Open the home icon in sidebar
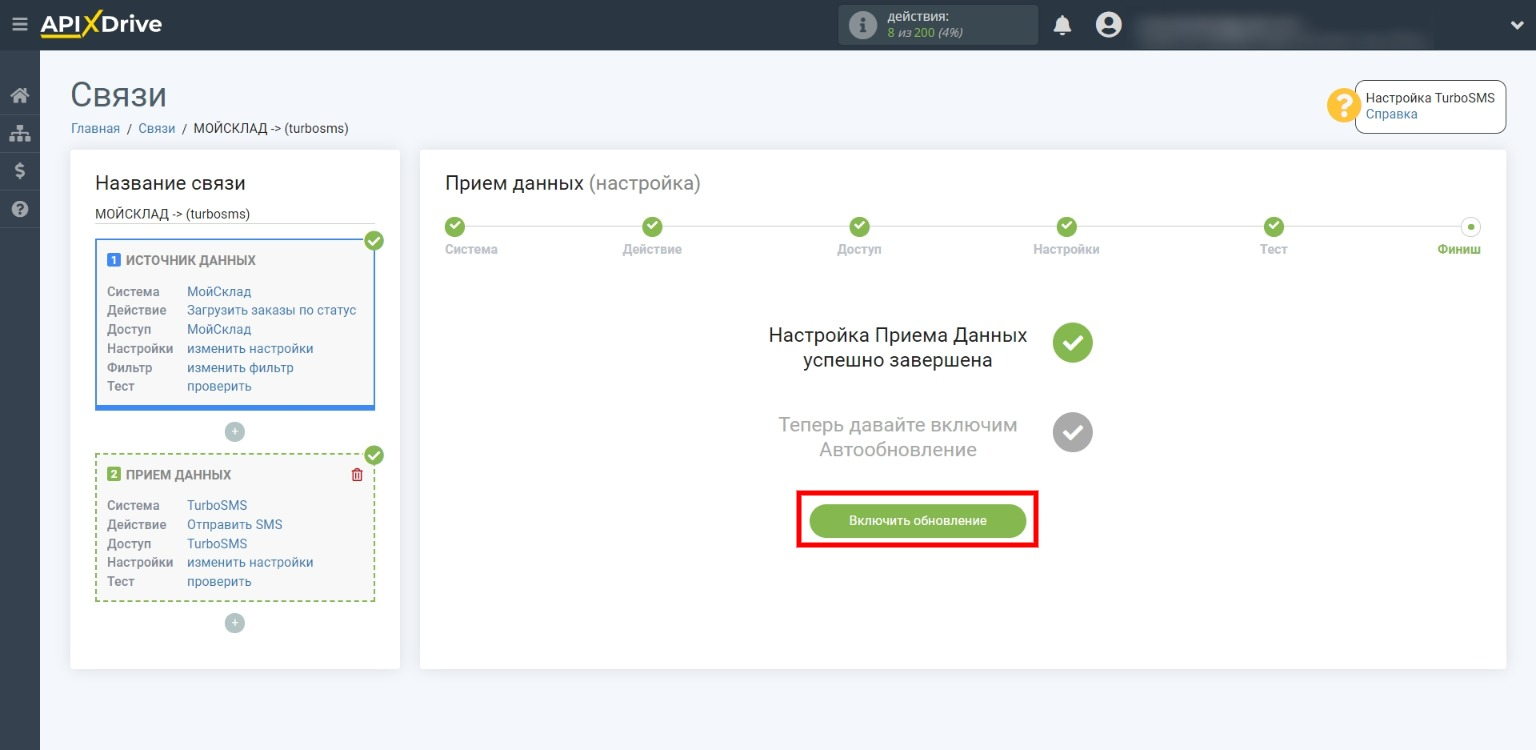 [19, 96]
